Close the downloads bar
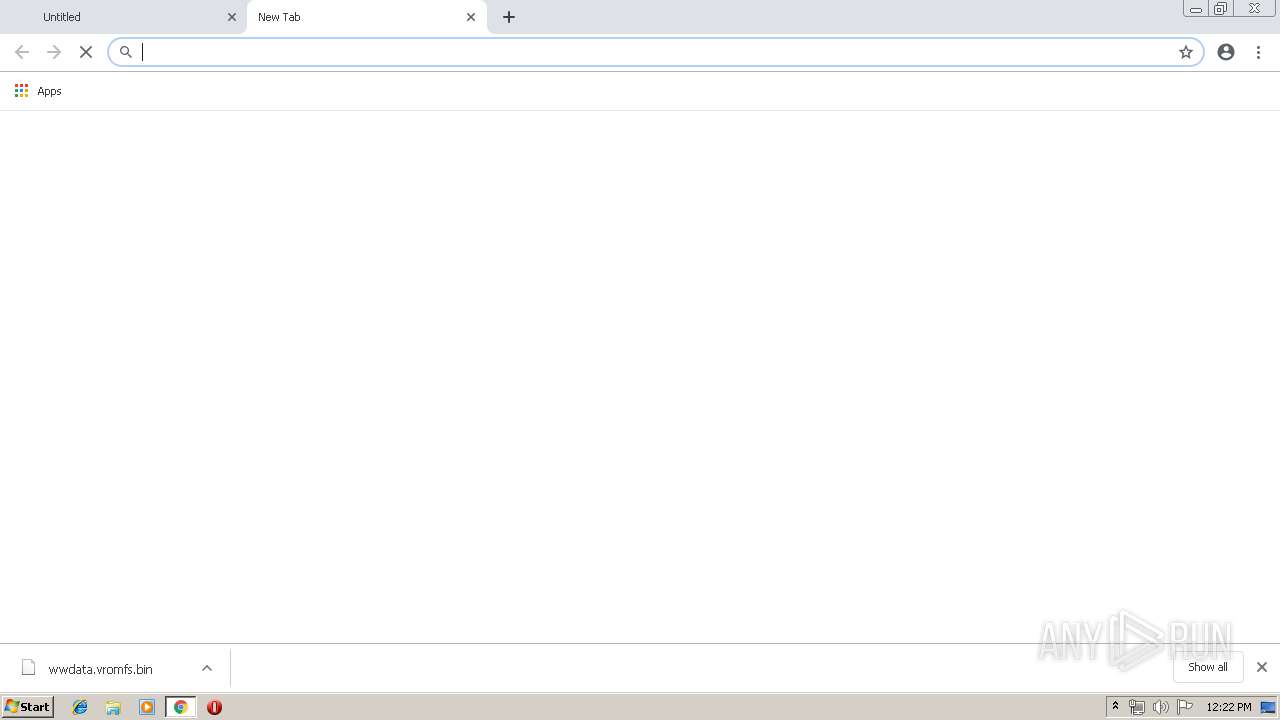Image resolution: width=1280 pixels, height=720 pixels. coord(1262,667)
